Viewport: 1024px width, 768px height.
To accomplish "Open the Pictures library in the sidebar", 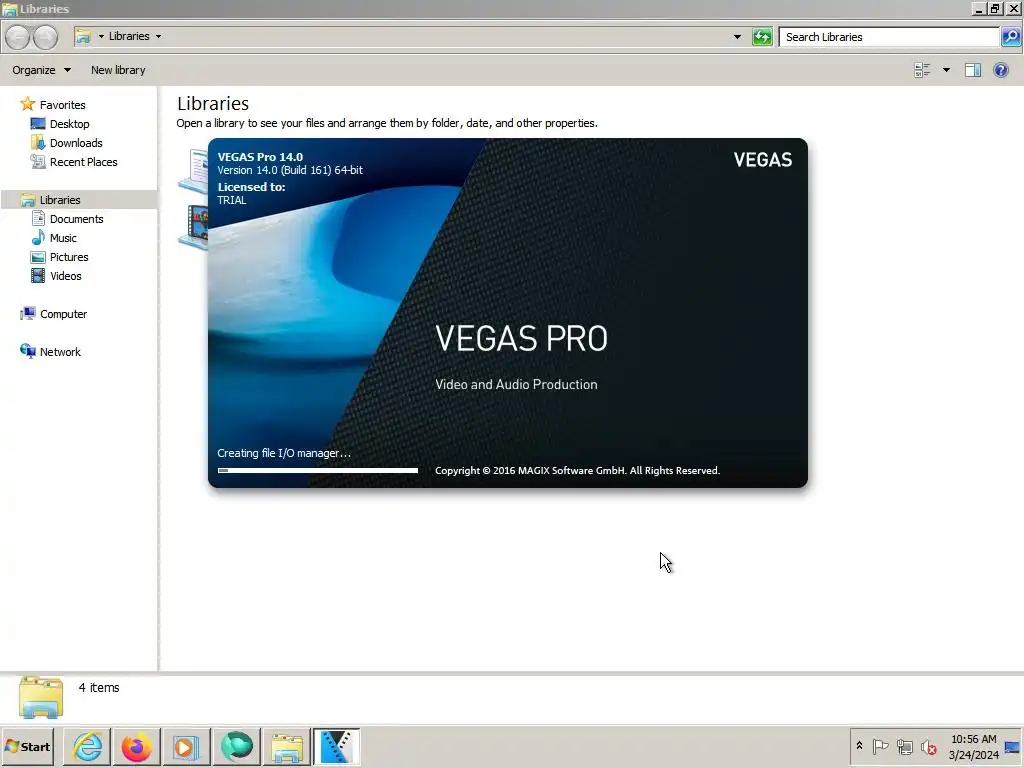I will (69, 257).
